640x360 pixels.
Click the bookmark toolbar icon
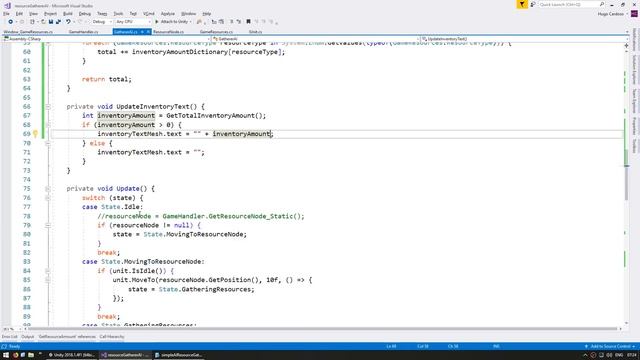tap(248, 22)
